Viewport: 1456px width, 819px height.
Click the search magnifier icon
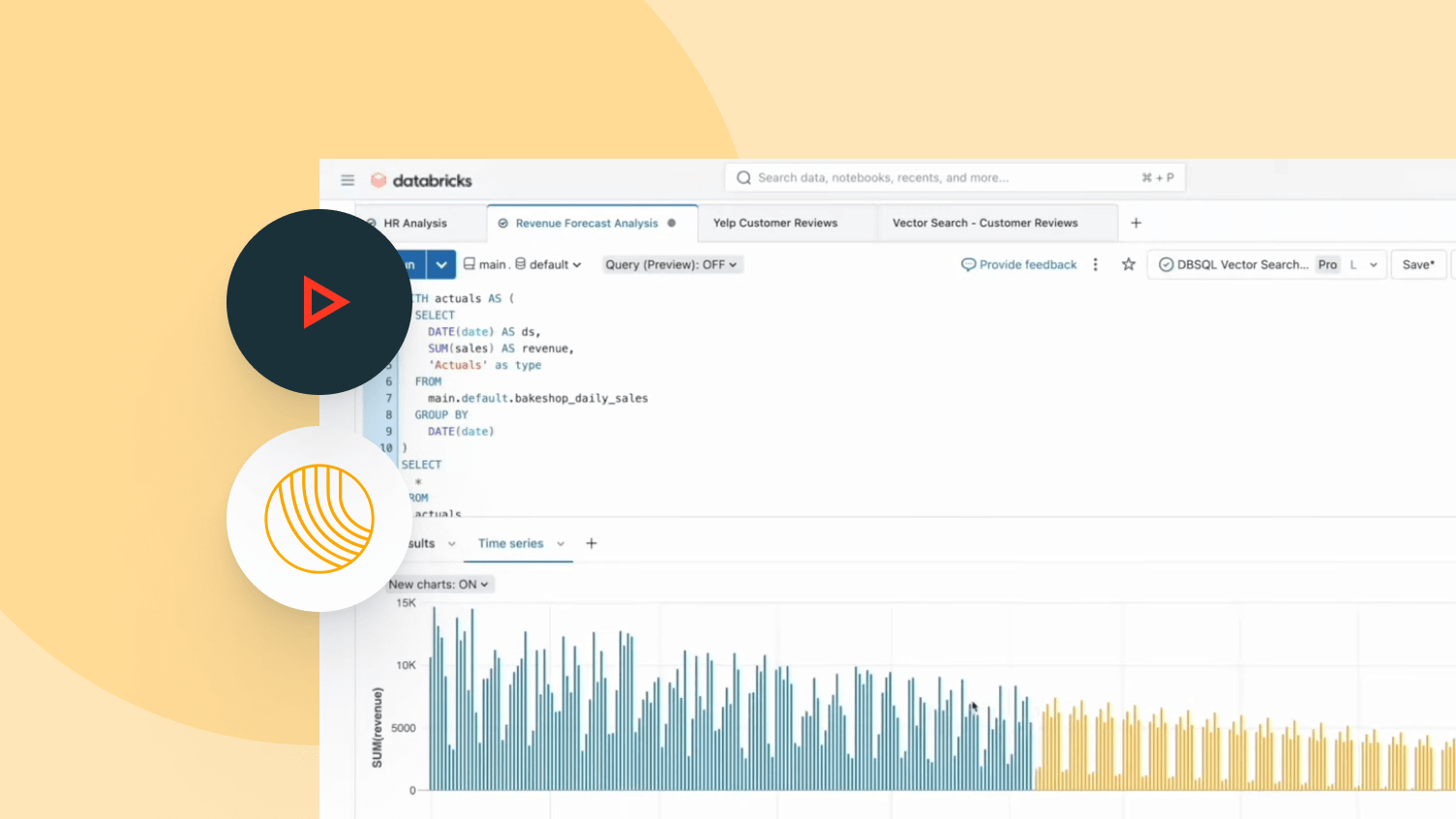pyautogui.click(x=743, y=178)
